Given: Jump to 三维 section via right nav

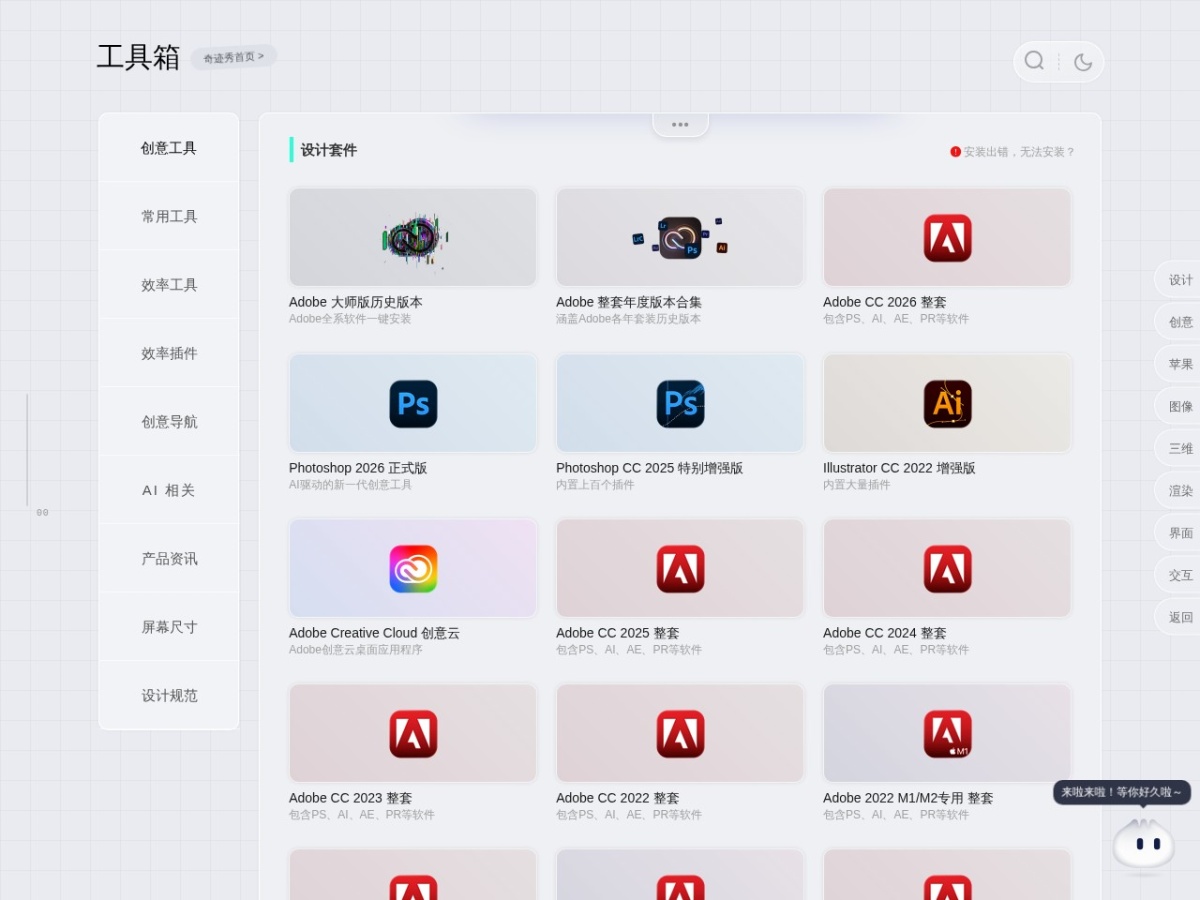Looking at the screenshot, I should coord(1180,448).
